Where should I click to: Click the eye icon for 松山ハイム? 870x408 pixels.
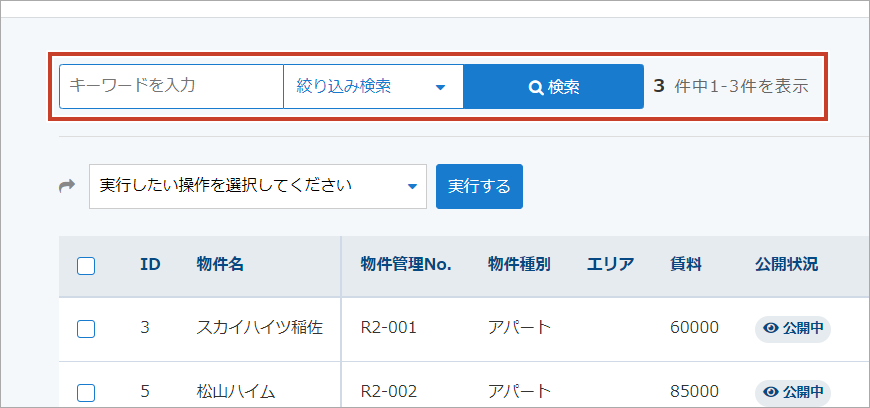pyautogui.click(x=771, y=391)
